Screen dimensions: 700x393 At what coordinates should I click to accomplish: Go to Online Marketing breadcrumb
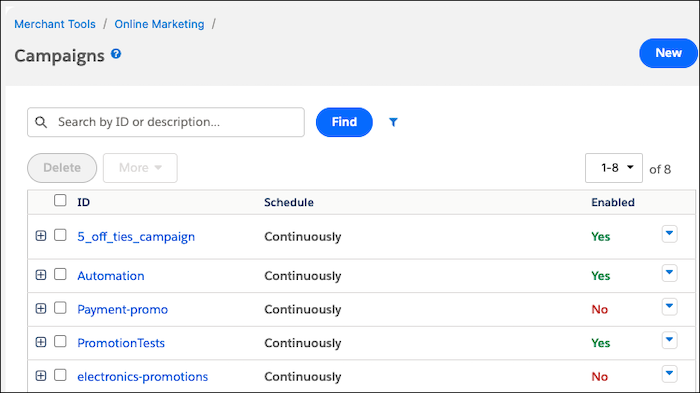[159, 24]
